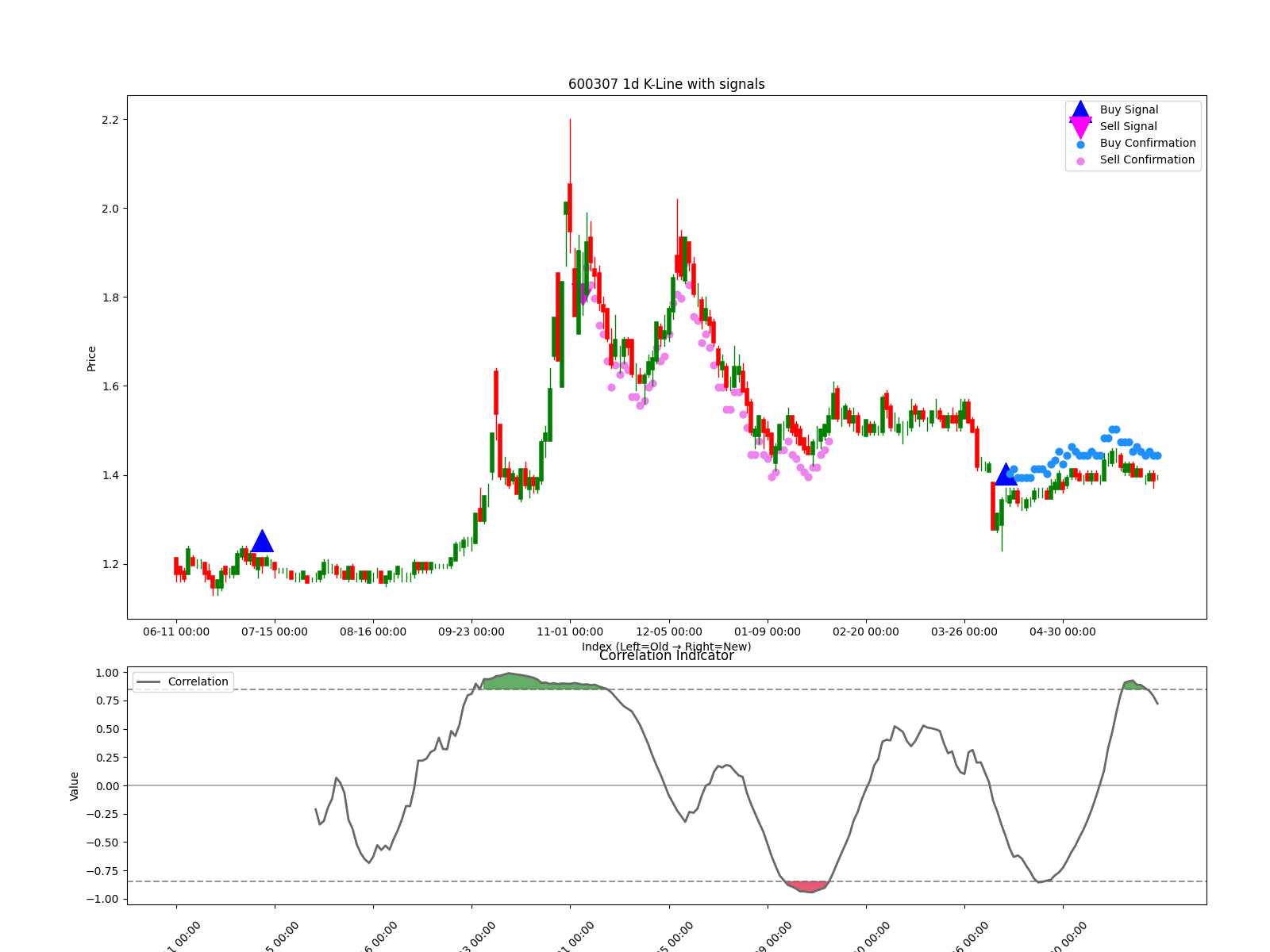This screenshot has height=952, width=1270.
Task: Click the 2.0 price tick label
Action: 110,209
